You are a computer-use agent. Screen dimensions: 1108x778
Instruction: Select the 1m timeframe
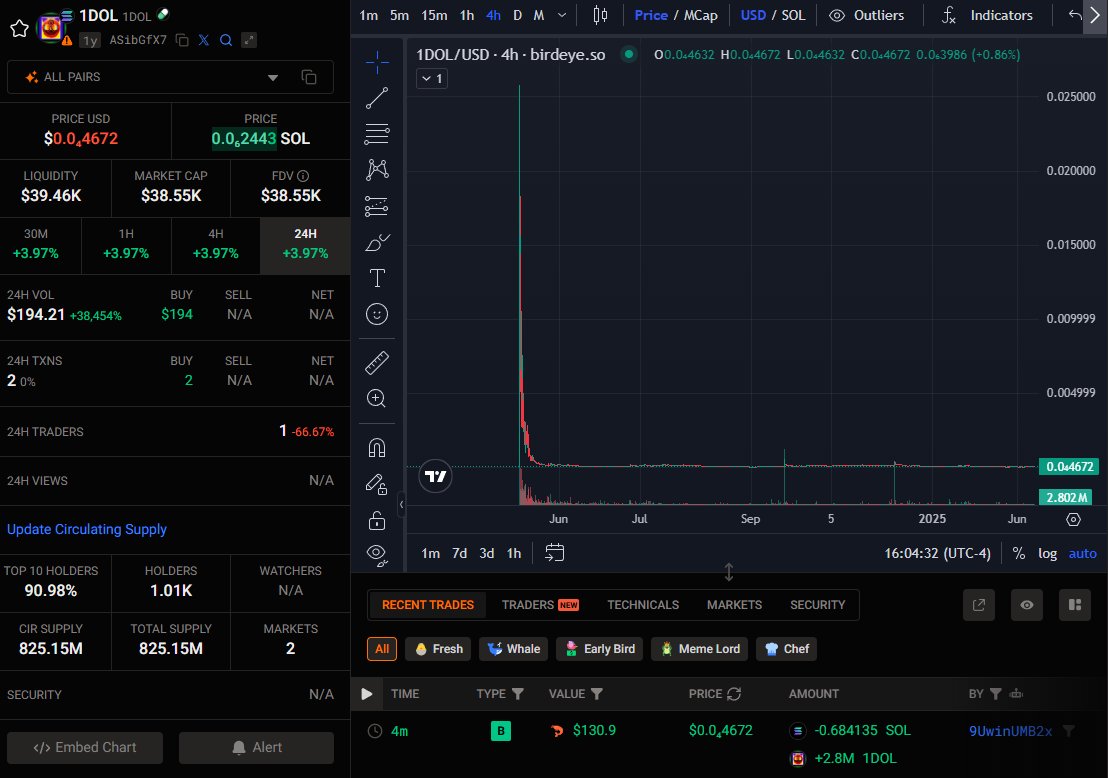click(x=369, y=15)
